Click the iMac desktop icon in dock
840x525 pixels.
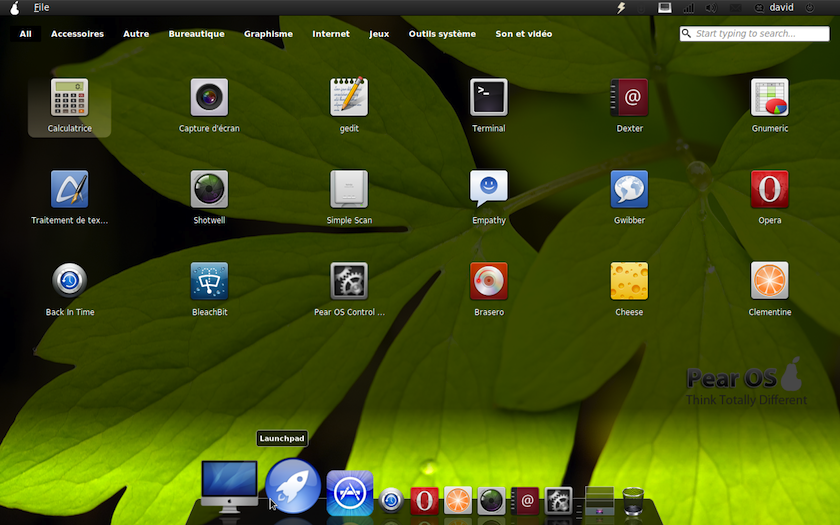(x=229, y=486)
